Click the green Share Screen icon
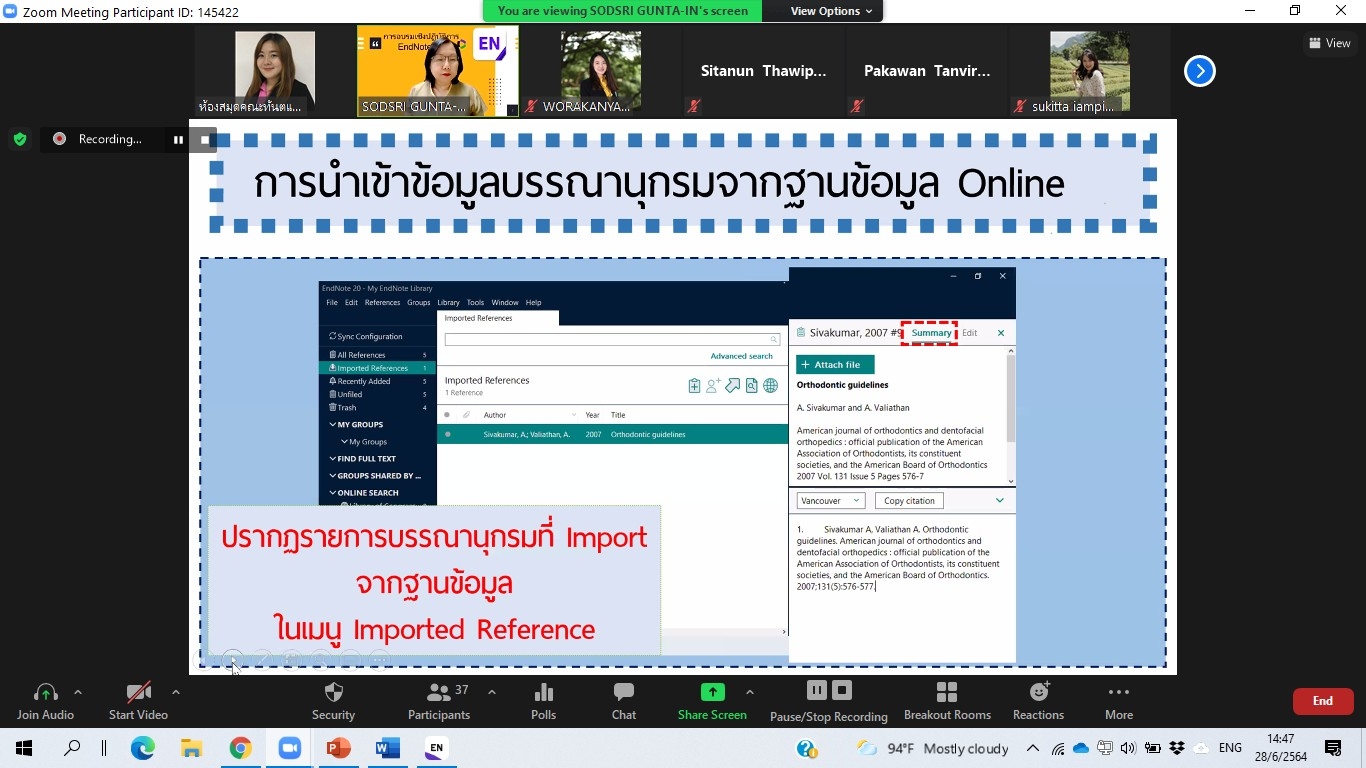The width and height of the screenshot is (1366, 768). click(712, 692)
